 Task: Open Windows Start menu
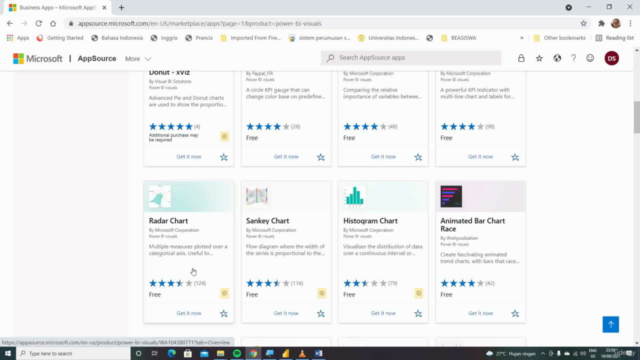click(x=8, y=353)
